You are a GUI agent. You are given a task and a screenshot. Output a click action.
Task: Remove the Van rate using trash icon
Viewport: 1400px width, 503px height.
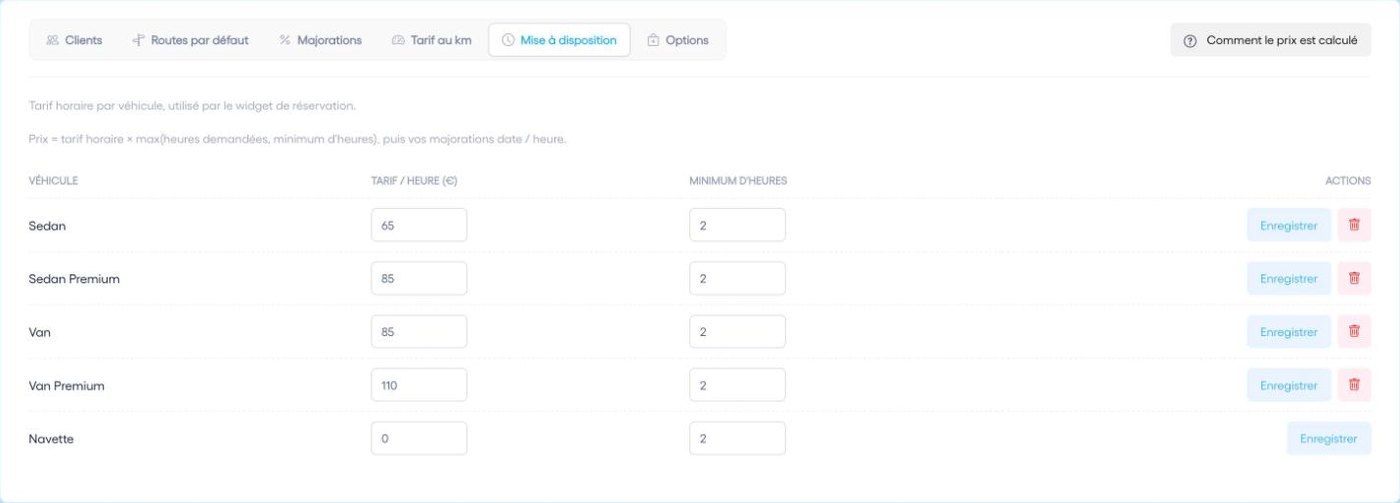1354,332
